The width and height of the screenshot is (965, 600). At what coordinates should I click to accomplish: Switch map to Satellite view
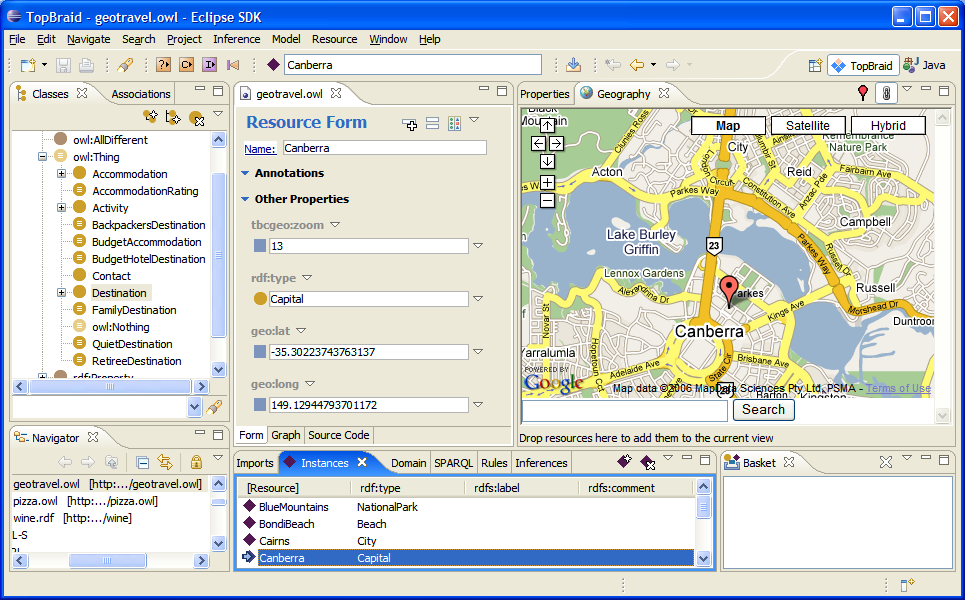[x=807, y=125]
